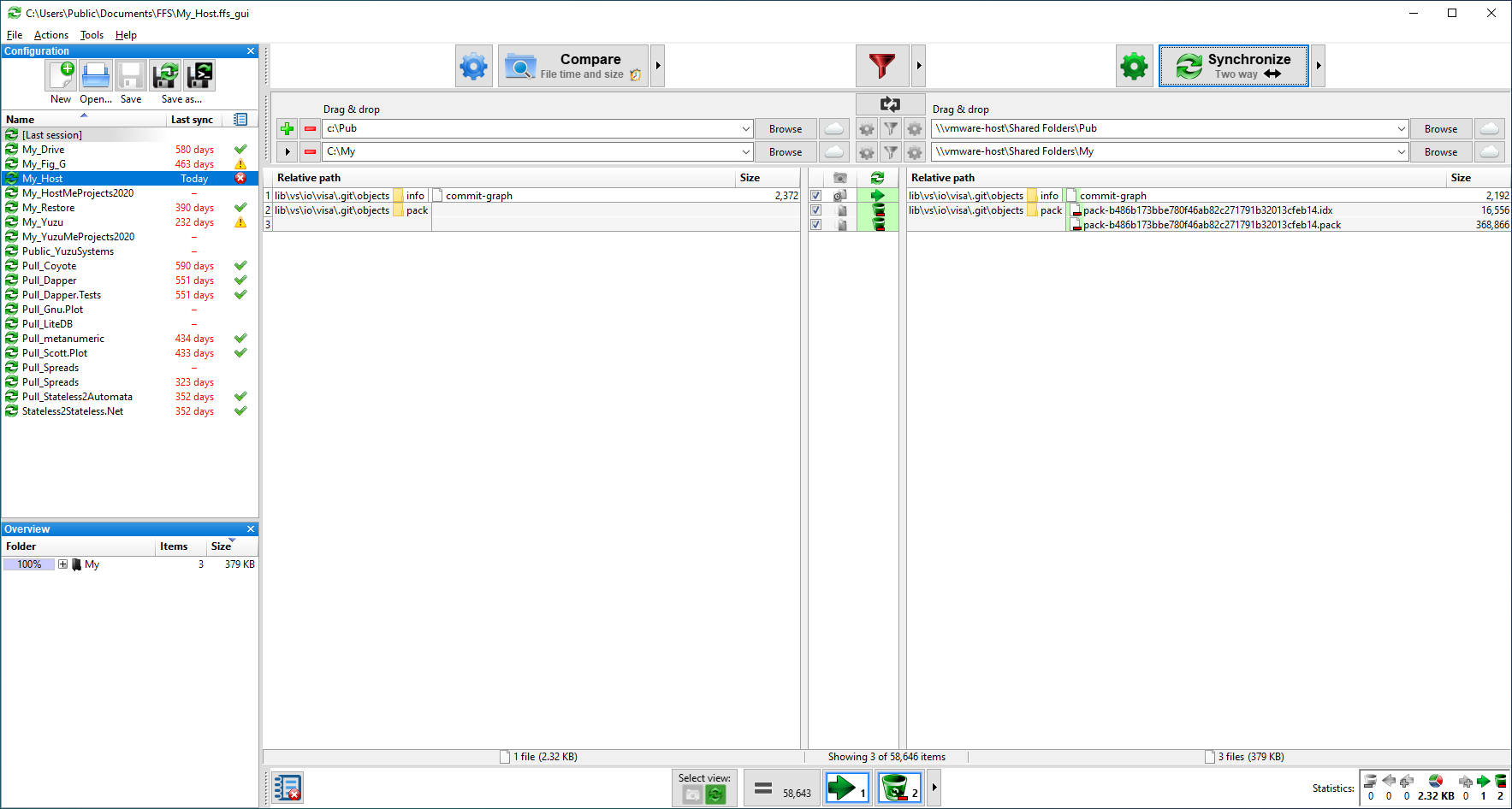Browse for c:\Pub left folder
Image resolution: width=1512 pixels, height=809 pixels.
coord(786,129)
